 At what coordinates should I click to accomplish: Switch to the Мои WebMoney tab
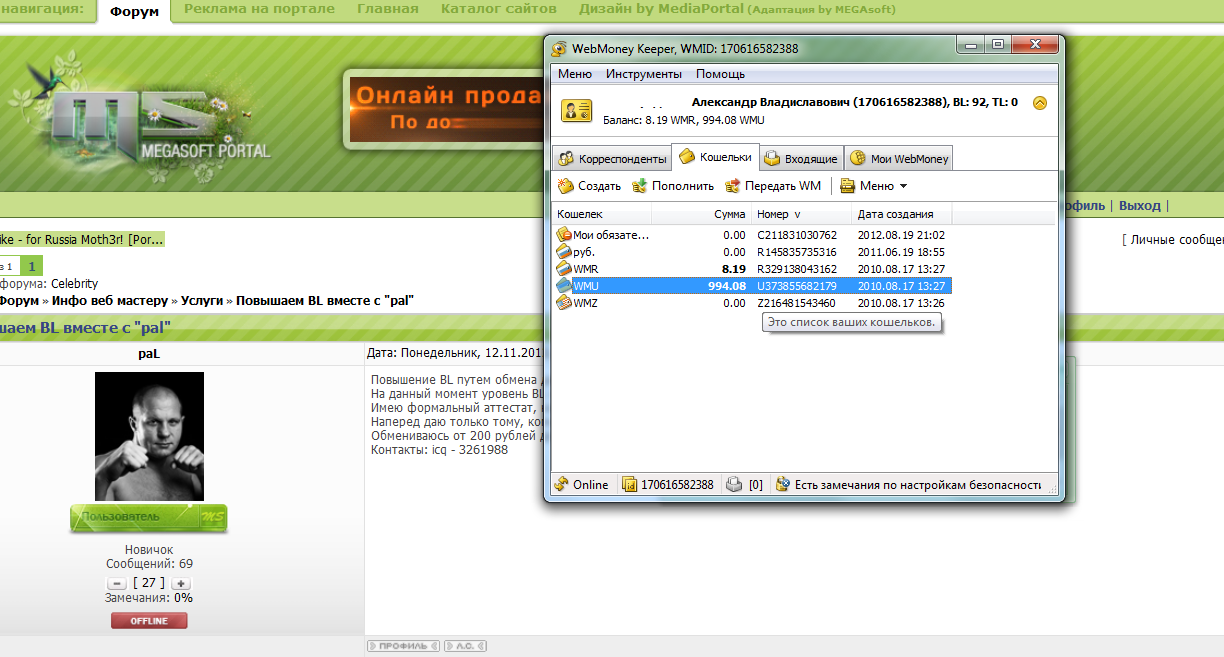(x=899, y=159)
